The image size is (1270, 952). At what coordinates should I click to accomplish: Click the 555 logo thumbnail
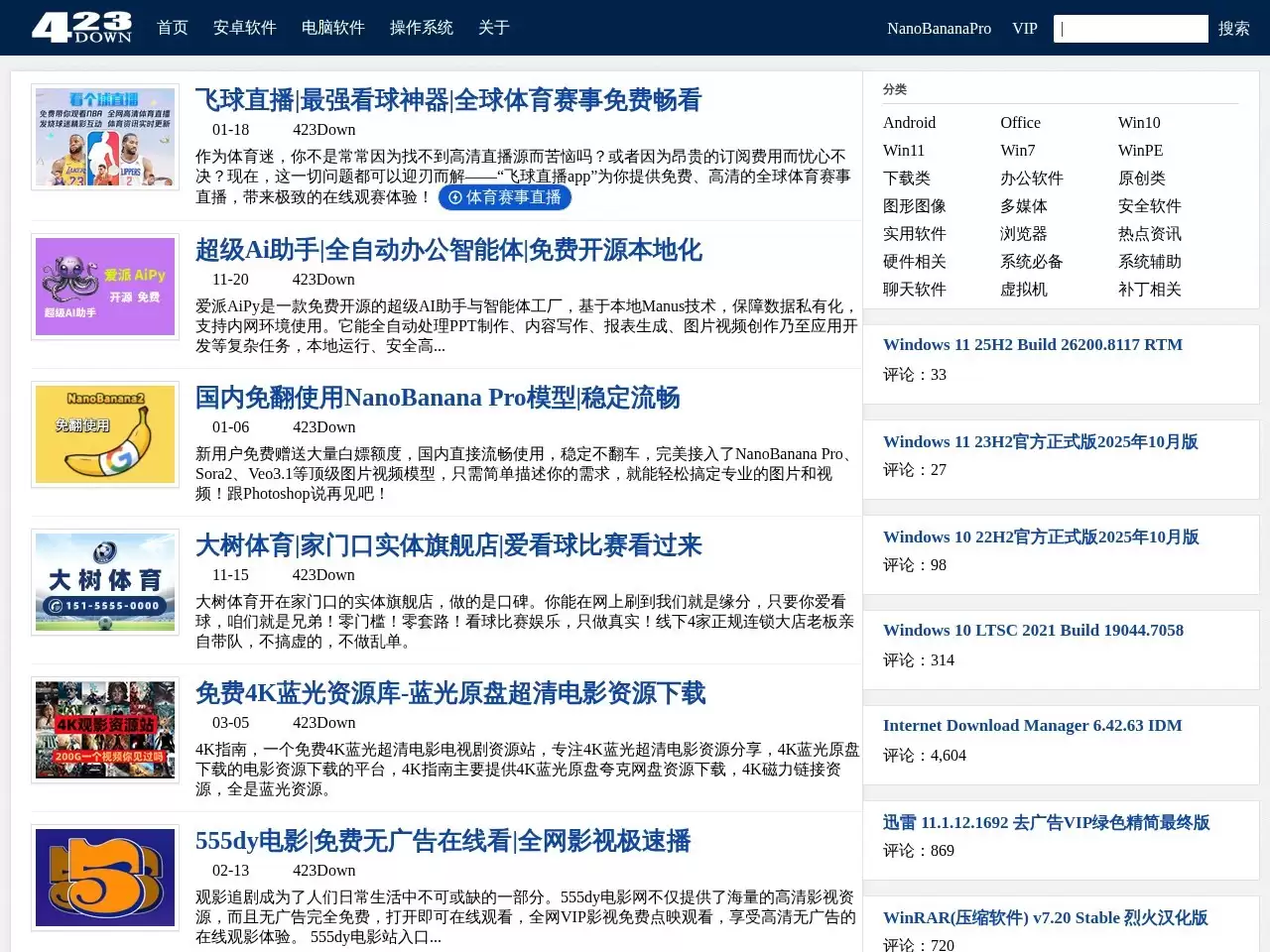(105, 878)
